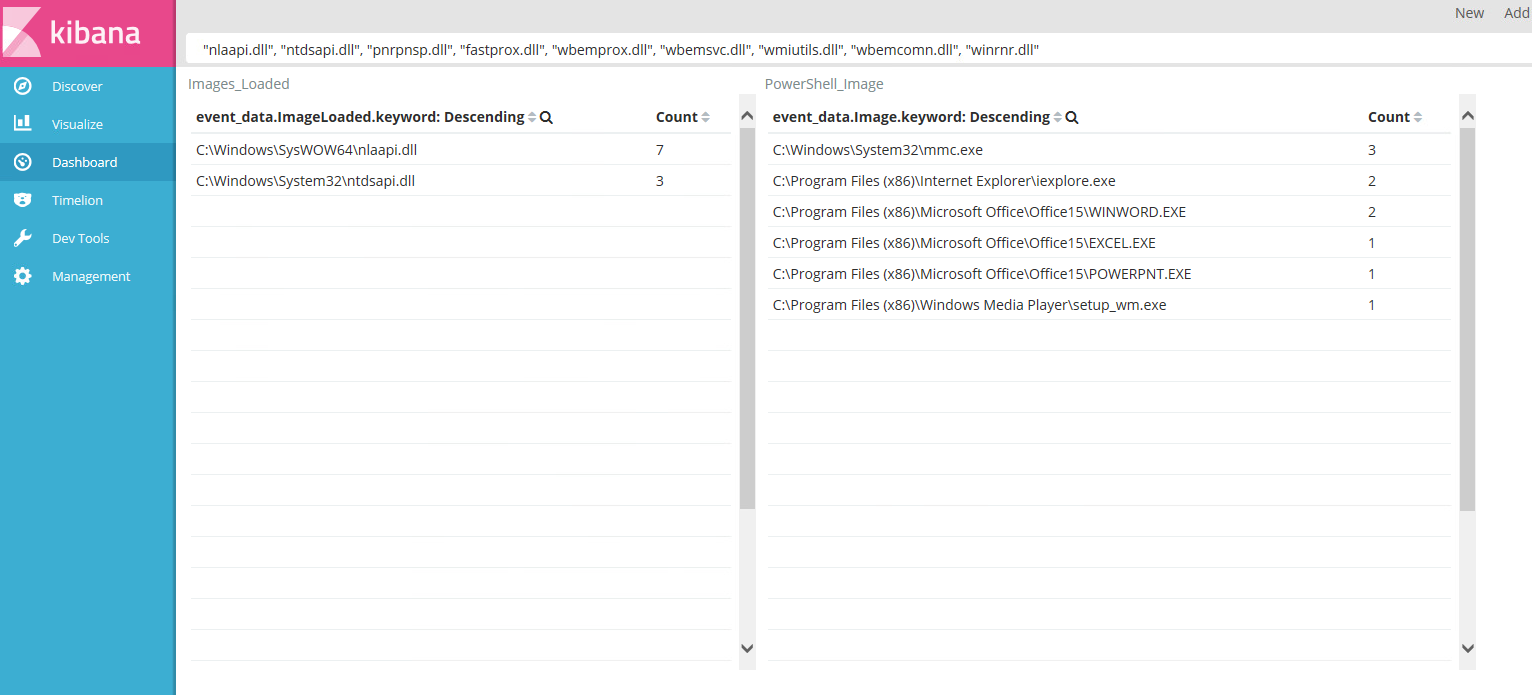Click New in top bar

(1469, 13)
